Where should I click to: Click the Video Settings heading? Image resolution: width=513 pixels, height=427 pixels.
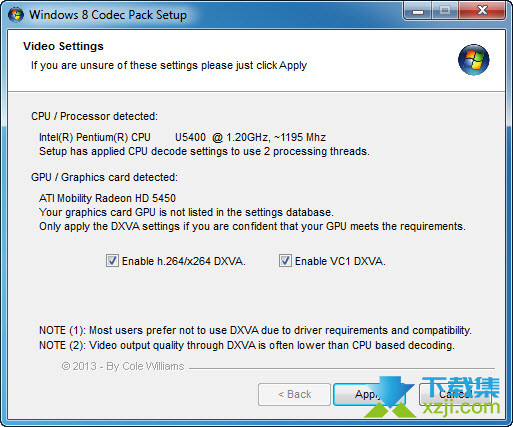(x=63, y=46)
